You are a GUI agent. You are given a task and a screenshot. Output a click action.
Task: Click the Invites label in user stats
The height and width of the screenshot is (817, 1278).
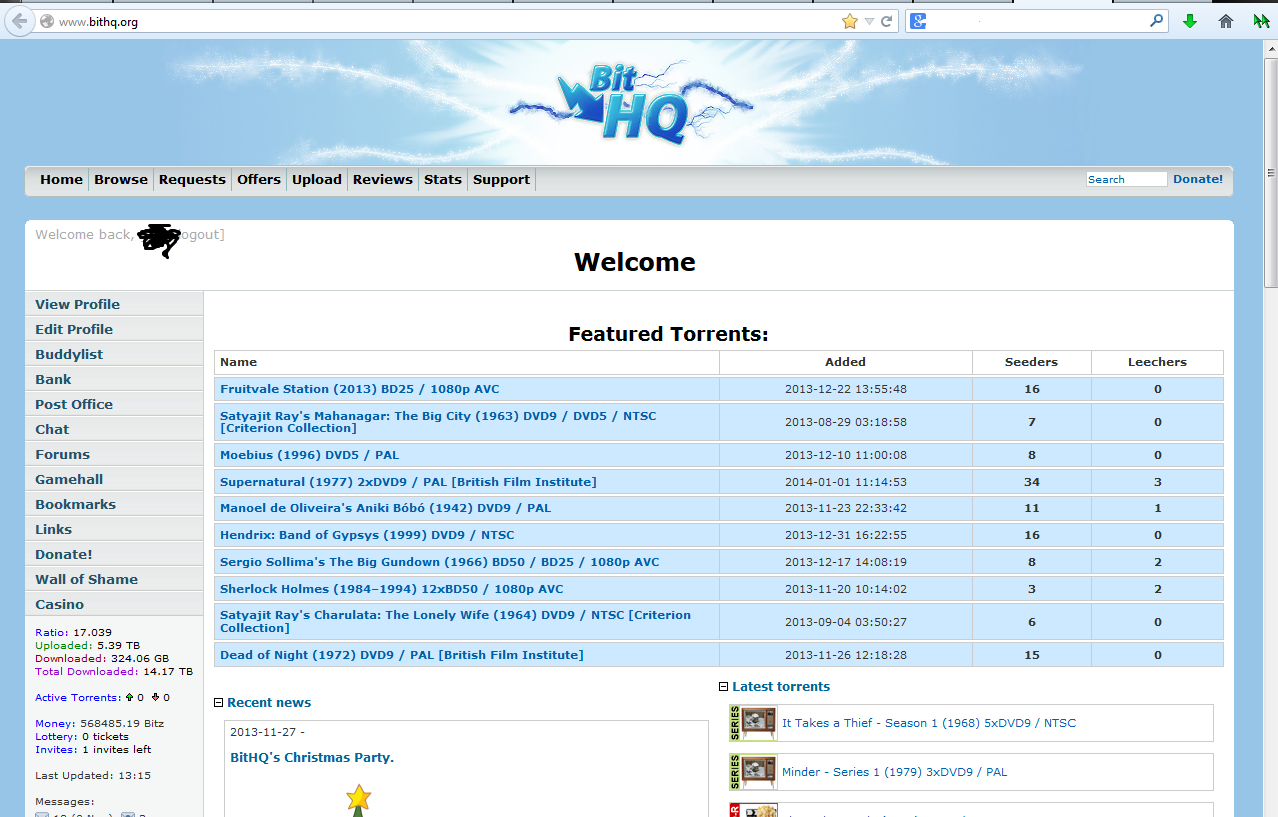(x=55, y=750)
